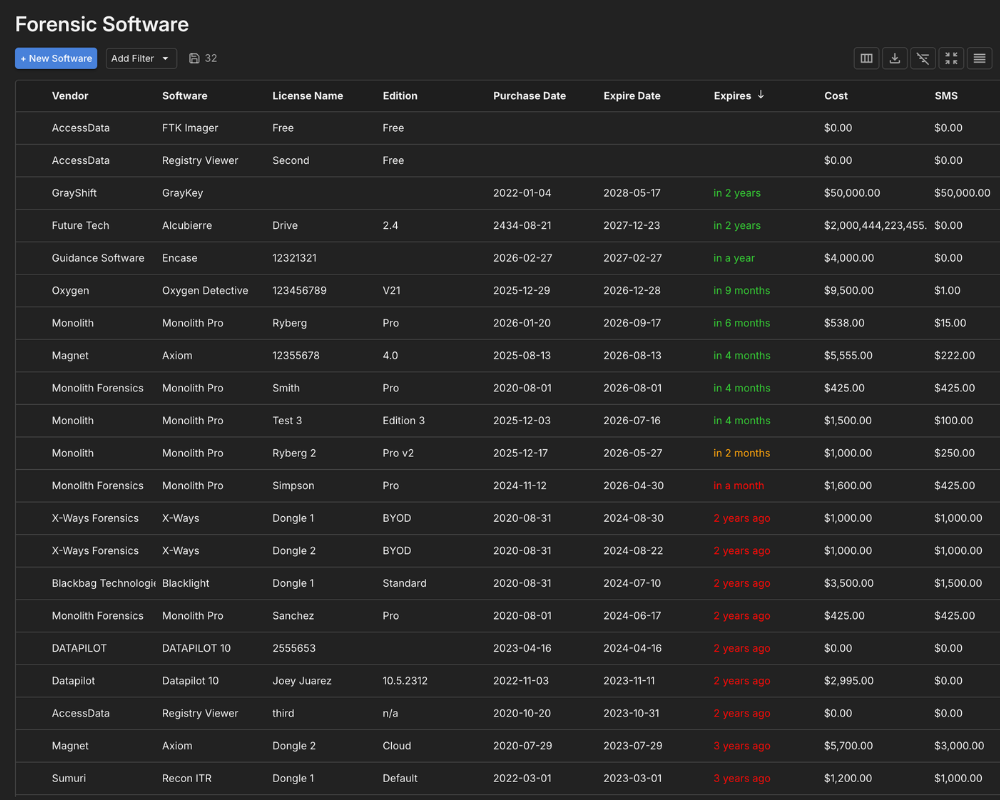Open the column visibility icon
The height and width of the screenshot is (800, 1000).
coord(866,58)
